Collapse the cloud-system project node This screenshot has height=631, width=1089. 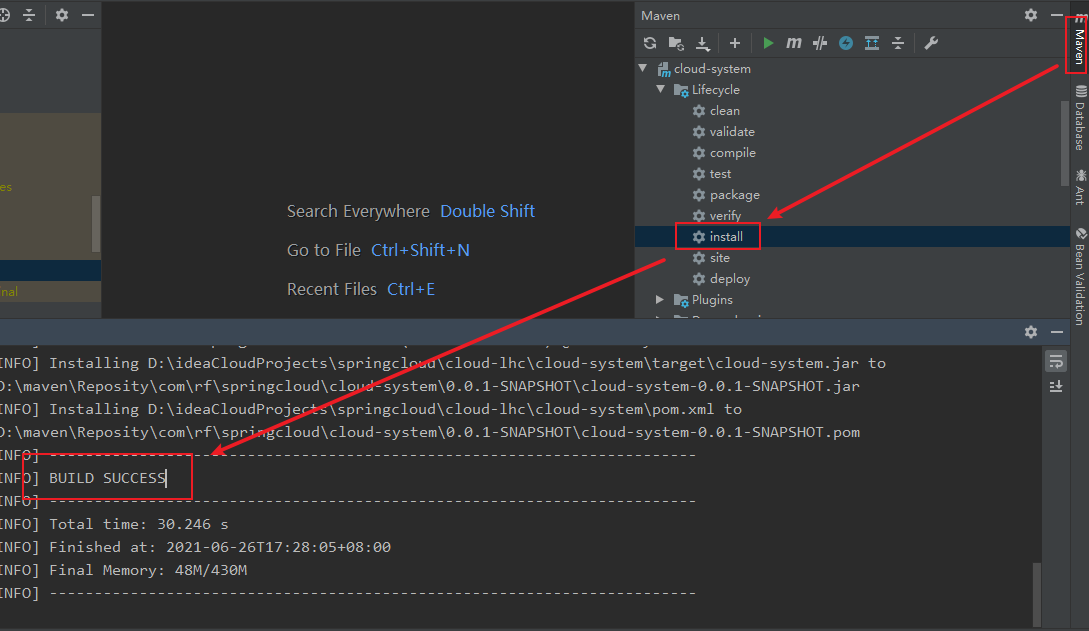pos(643,68)
